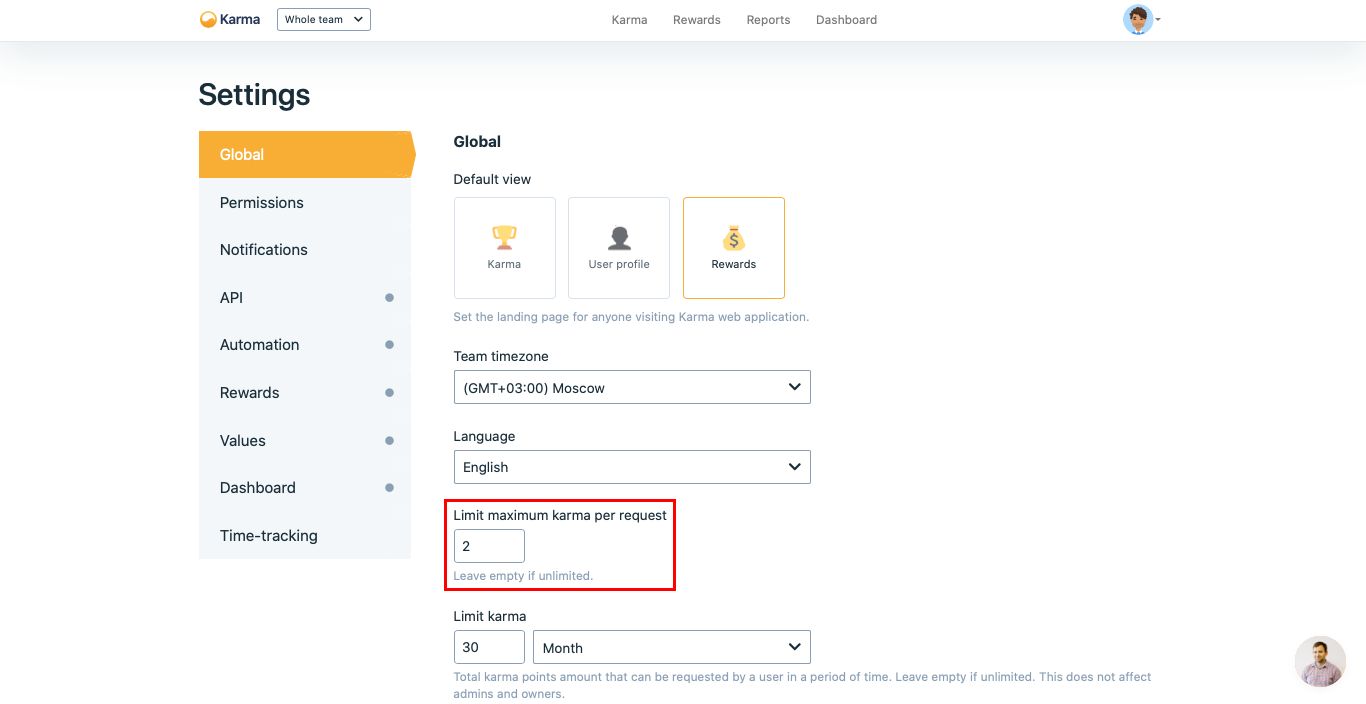The width and height of the screenshot is (1366, 704).
Task: Switch to the API settings tab
Action: point(305,297)
